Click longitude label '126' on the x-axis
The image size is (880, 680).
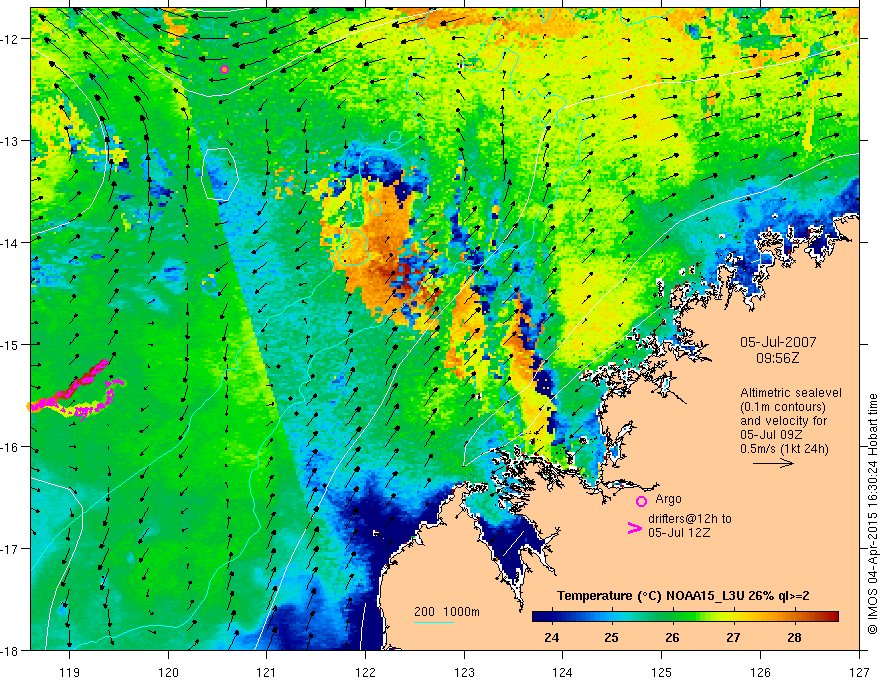[760, 672]
